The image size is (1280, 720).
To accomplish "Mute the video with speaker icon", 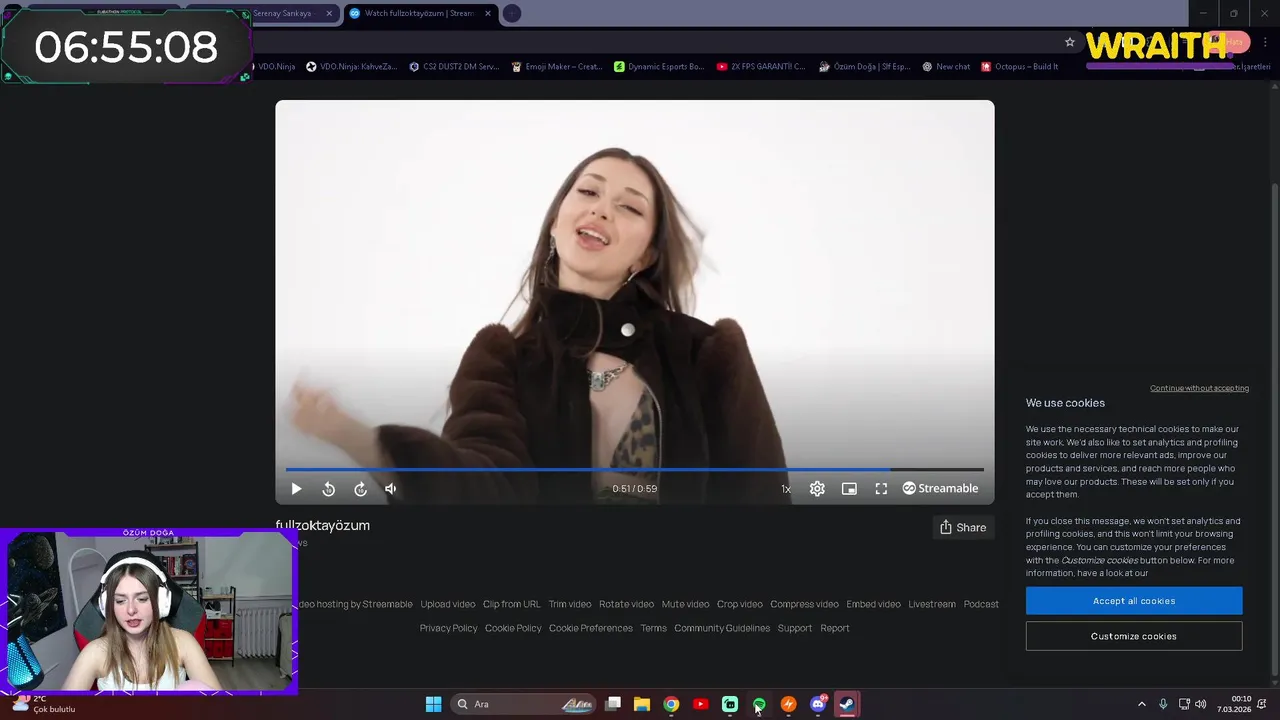I will click(x=391, y=489).
